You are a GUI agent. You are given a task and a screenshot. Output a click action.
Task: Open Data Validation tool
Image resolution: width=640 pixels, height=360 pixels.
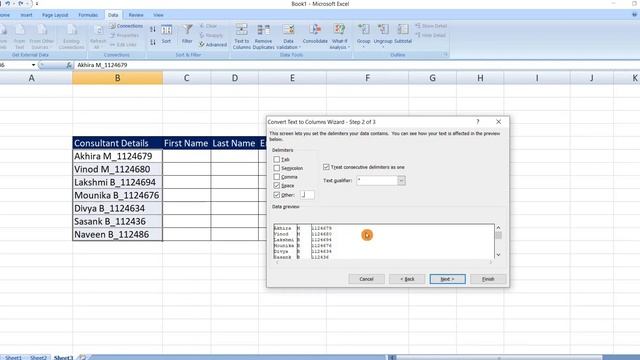click(288, 36)
